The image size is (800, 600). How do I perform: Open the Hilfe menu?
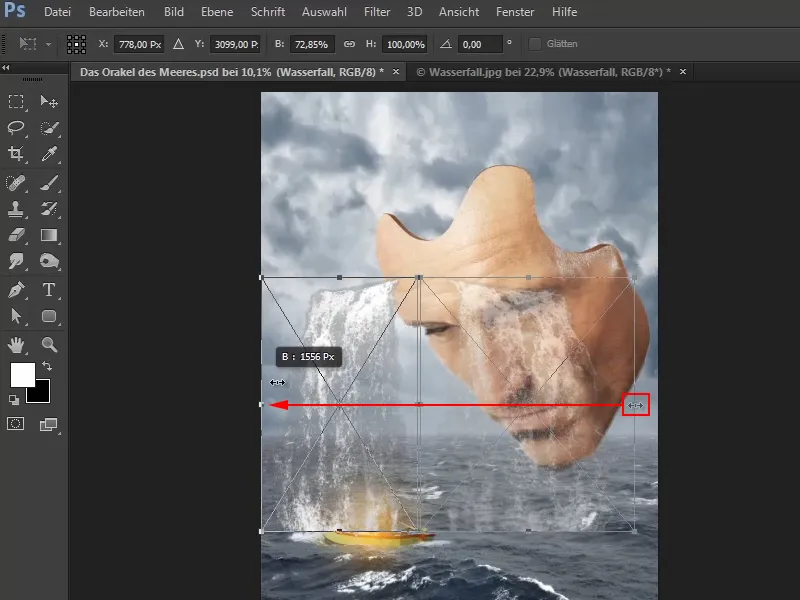coord(564,12)
